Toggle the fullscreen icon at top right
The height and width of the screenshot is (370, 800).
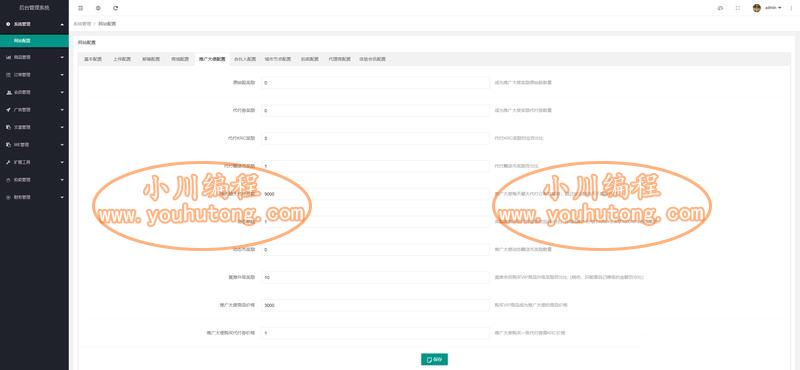click(x=738, y=8)
